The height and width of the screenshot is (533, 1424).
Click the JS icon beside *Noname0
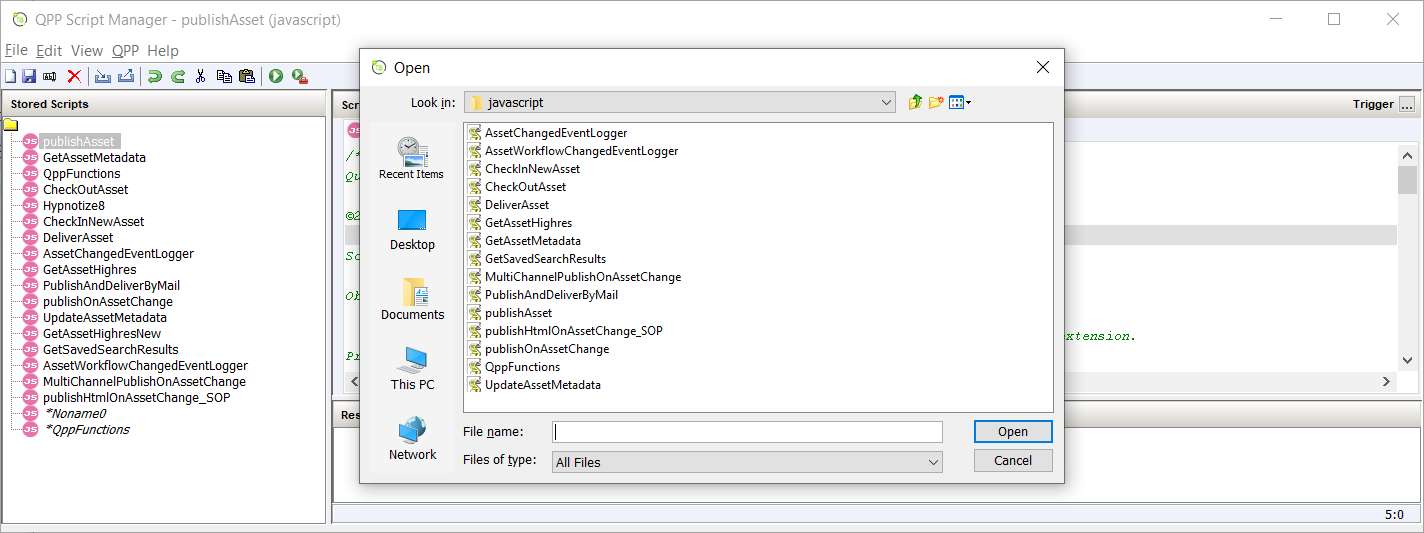point(30,414)
